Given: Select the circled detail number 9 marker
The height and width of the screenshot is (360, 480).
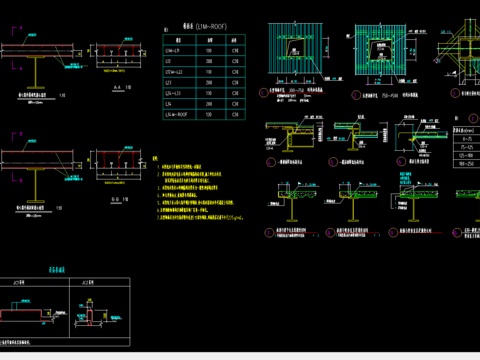Looking at the screenshot, I should [393, 232].
